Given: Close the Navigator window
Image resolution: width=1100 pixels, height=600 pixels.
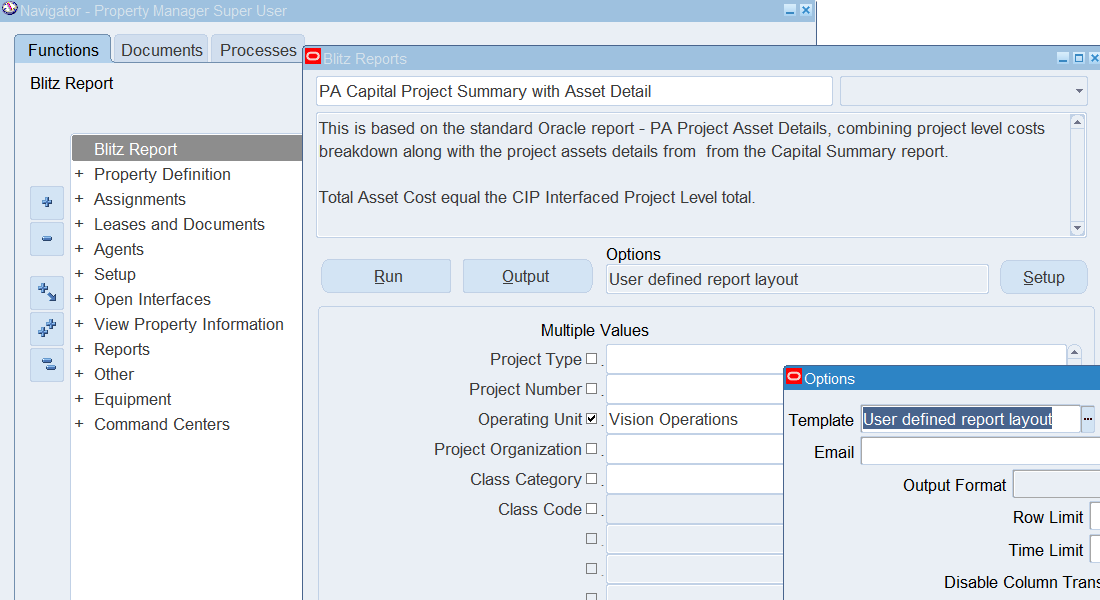Looking at the screenshot, I should 805,10.
